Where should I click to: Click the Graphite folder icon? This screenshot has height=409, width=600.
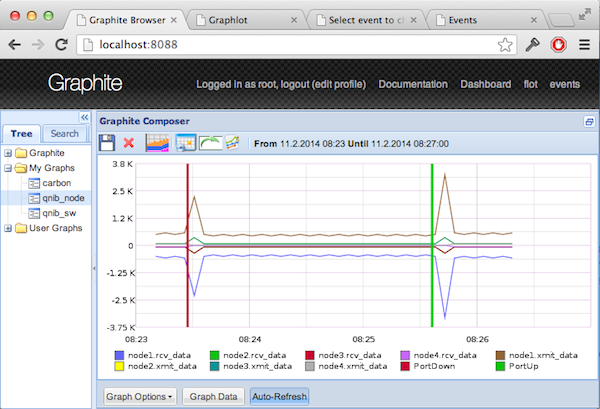coord(21,153)
